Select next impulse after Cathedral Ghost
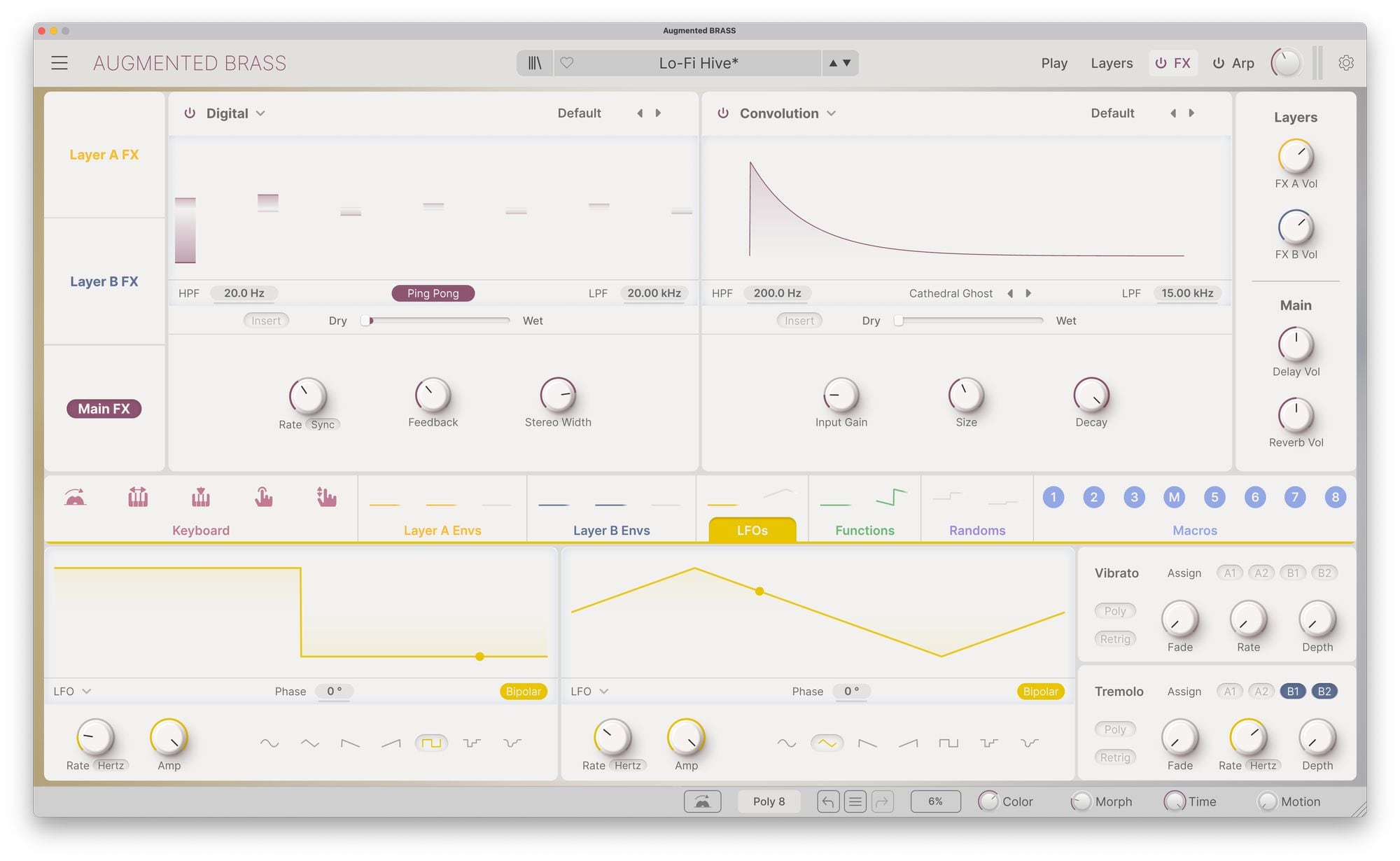Viewport: 1400px width, 861px height. pos(1028,293)
